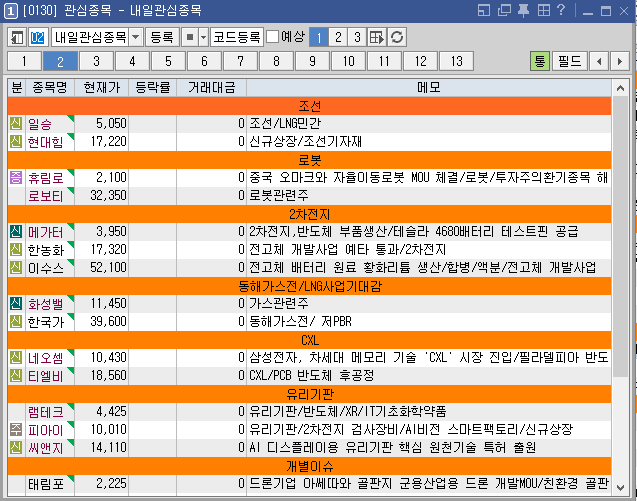Click the 신 badge beside 한국가

coord(16,321)
